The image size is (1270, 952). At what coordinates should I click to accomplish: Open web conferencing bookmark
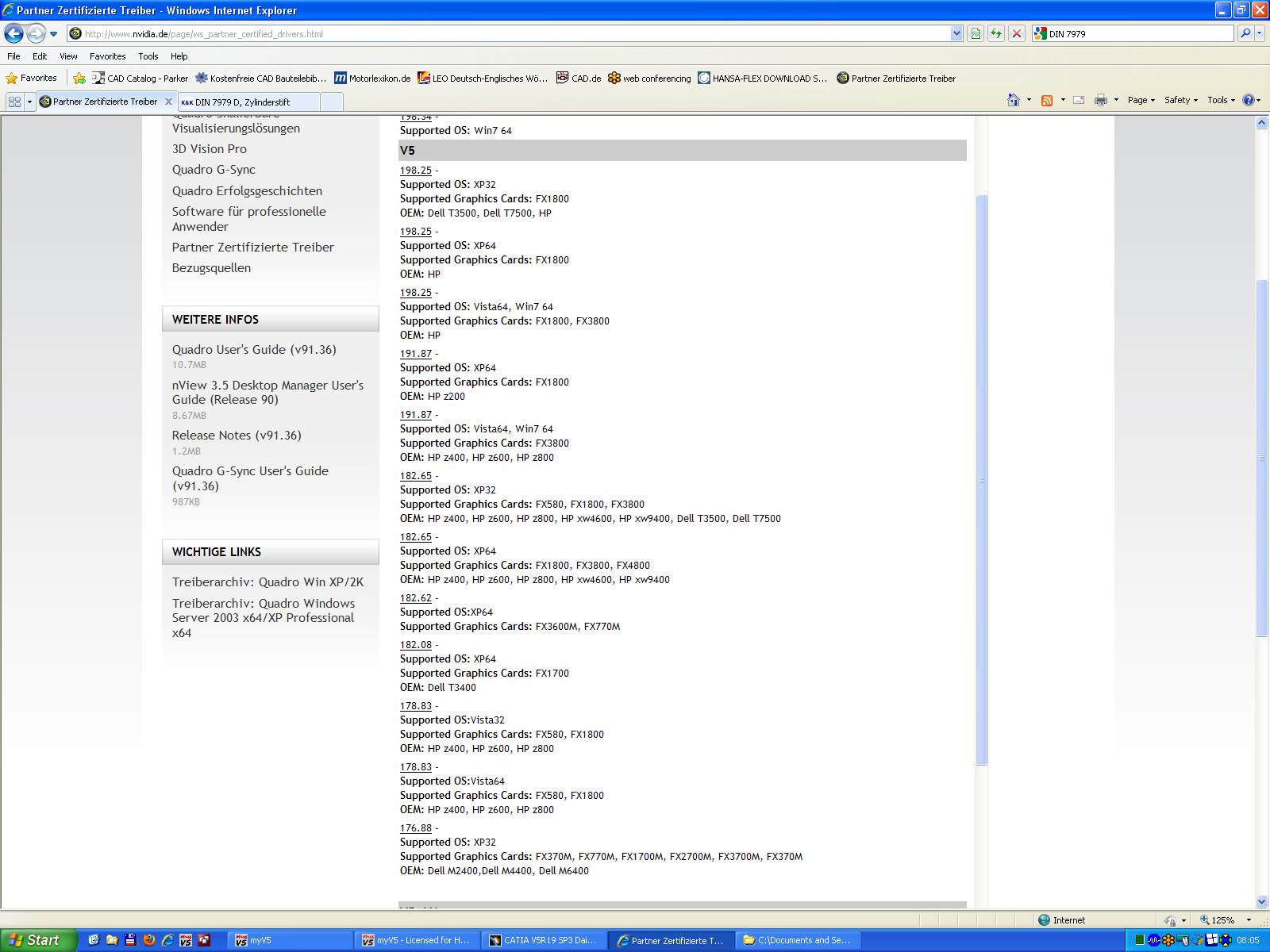click(649, 78)
